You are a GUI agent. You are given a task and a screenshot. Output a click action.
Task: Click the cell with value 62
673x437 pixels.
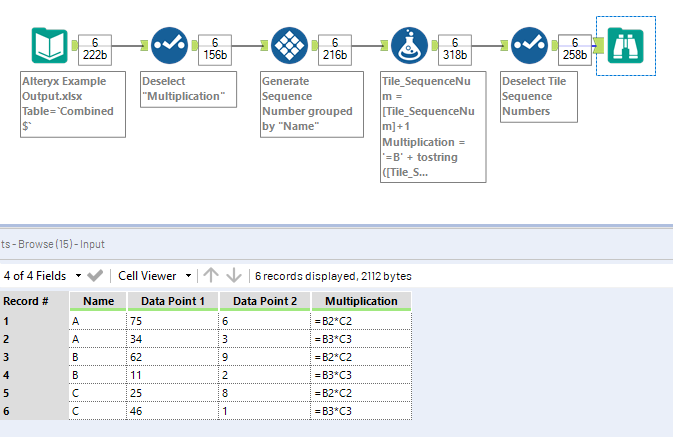tap(173, 357)
